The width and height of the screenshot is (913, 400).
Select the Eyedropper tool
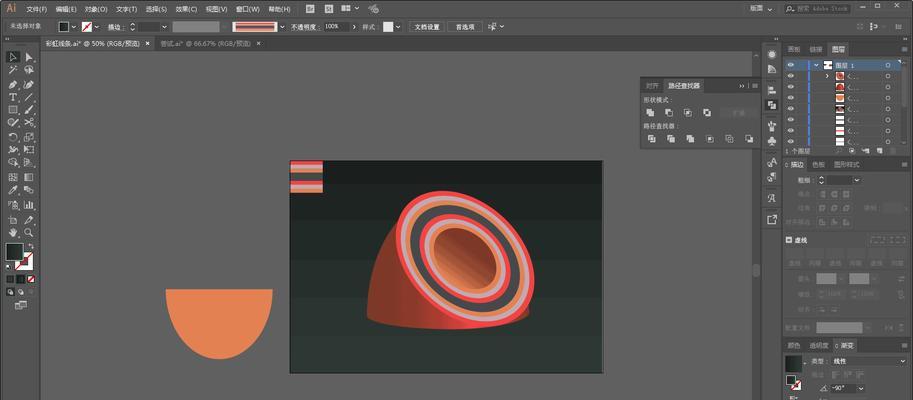tap(13, 190)
